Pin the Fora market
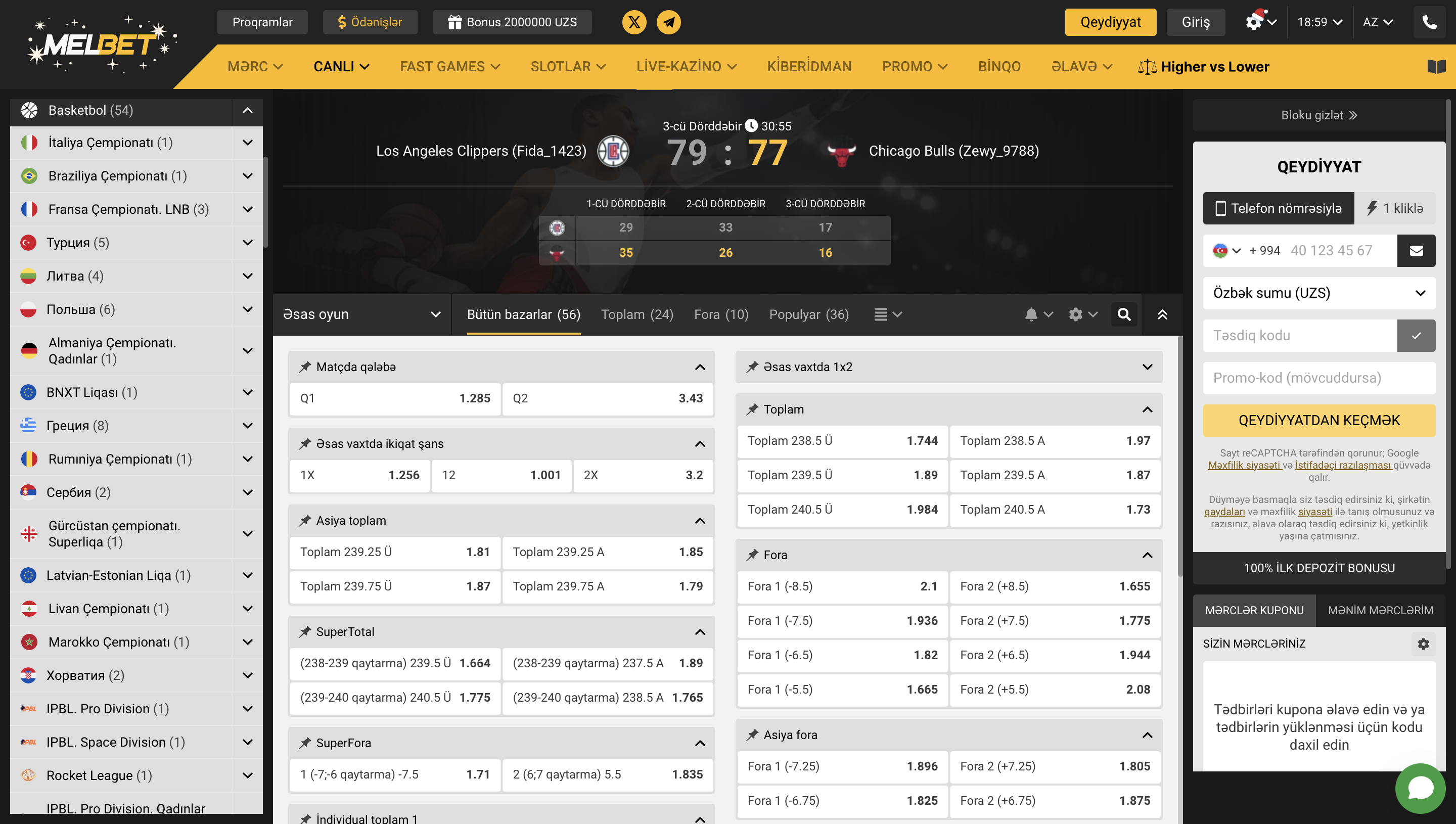 pyautogui.click(x=752, y=555)
